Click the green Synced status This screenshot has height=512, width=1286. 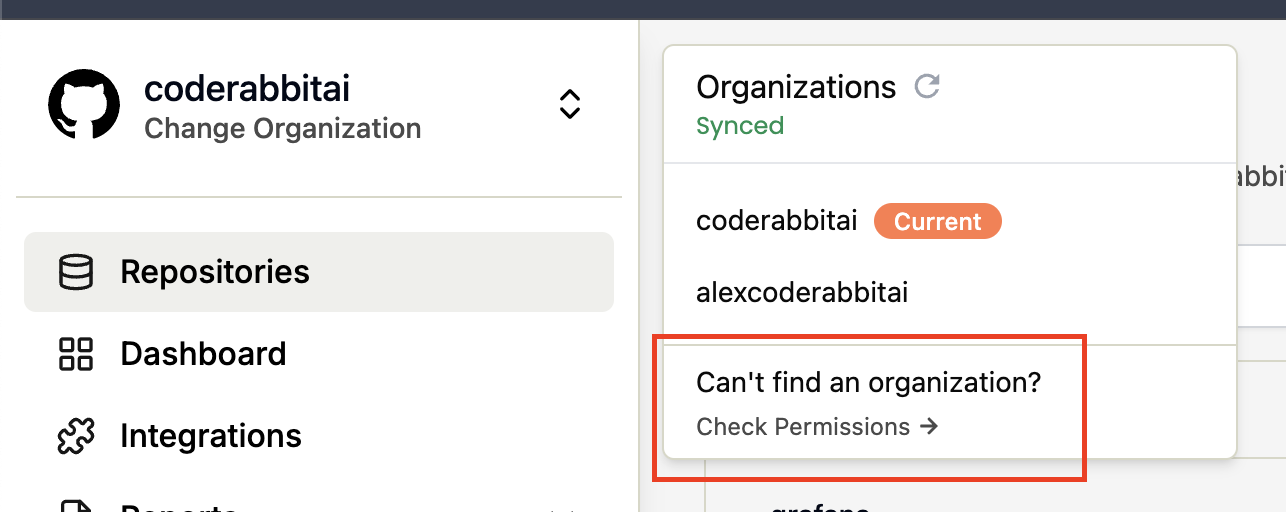click(x=740, y=126)
